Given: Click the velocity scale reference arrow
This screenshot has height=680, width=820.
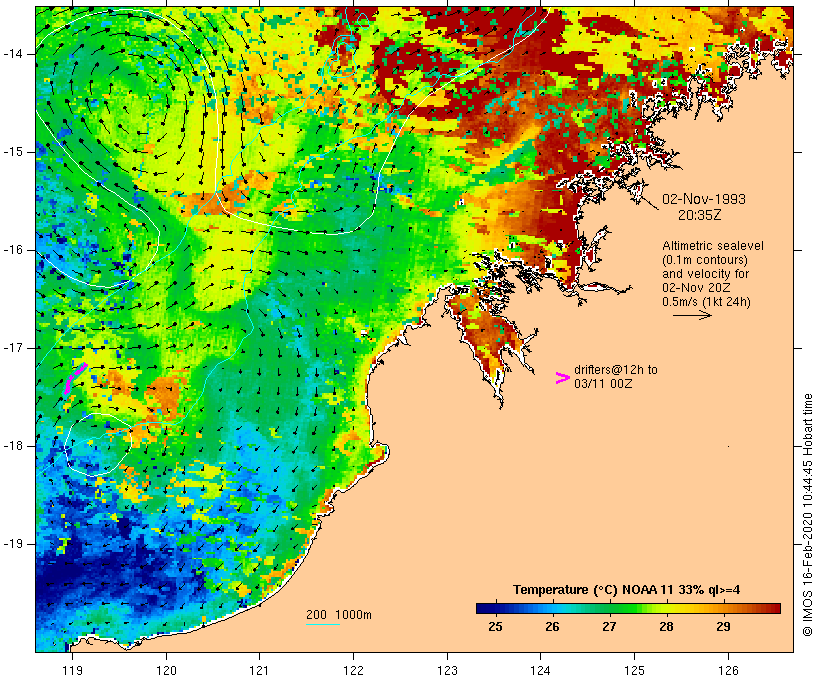Looking at the screenshot, I should 692,315.
